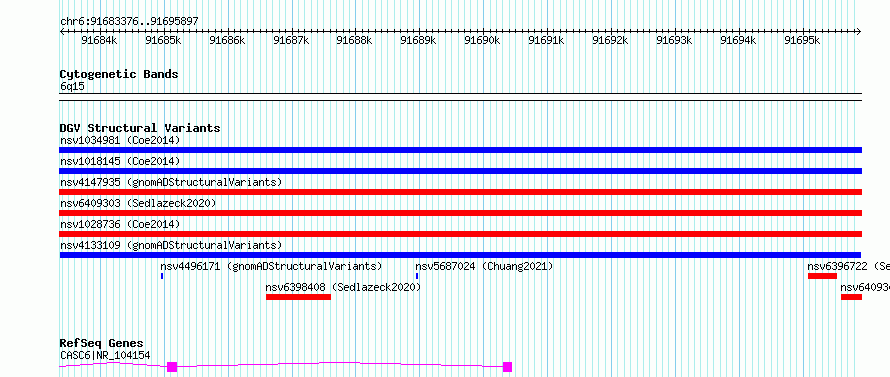
Task: Click the CASC6 exon box near 91690k
Action: [507, 367]
